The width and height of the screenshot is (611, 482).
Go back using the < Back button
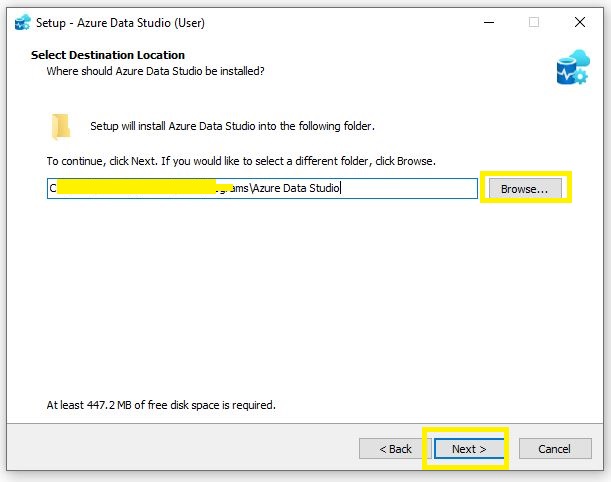coord(395,449)
